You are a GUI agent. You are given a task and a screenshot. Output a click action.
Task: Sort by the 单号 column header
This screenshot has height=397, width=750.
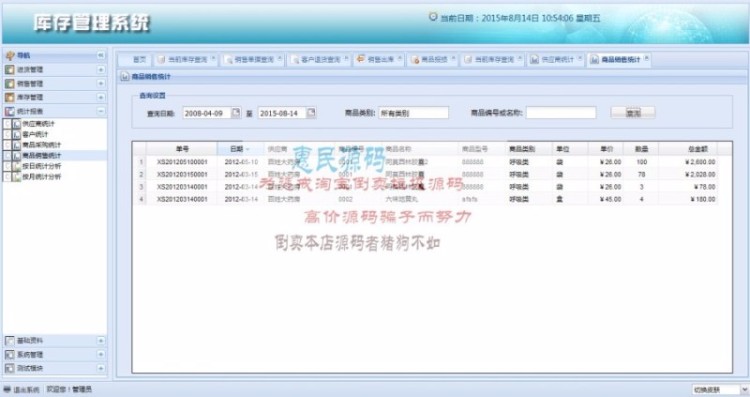pos(182,149)
